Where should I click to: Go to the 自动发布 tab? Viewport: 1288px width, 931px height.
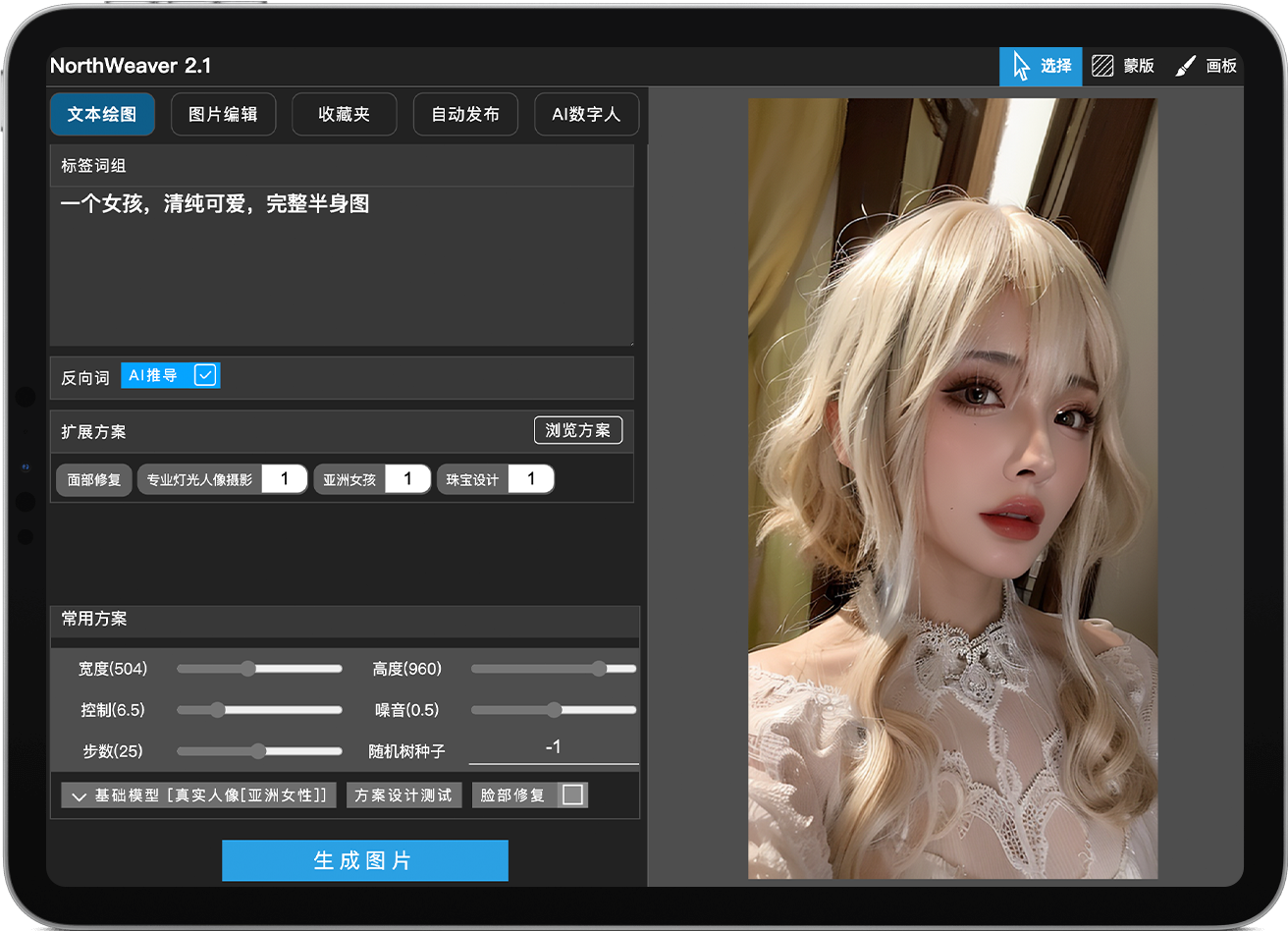click(465, 115)
